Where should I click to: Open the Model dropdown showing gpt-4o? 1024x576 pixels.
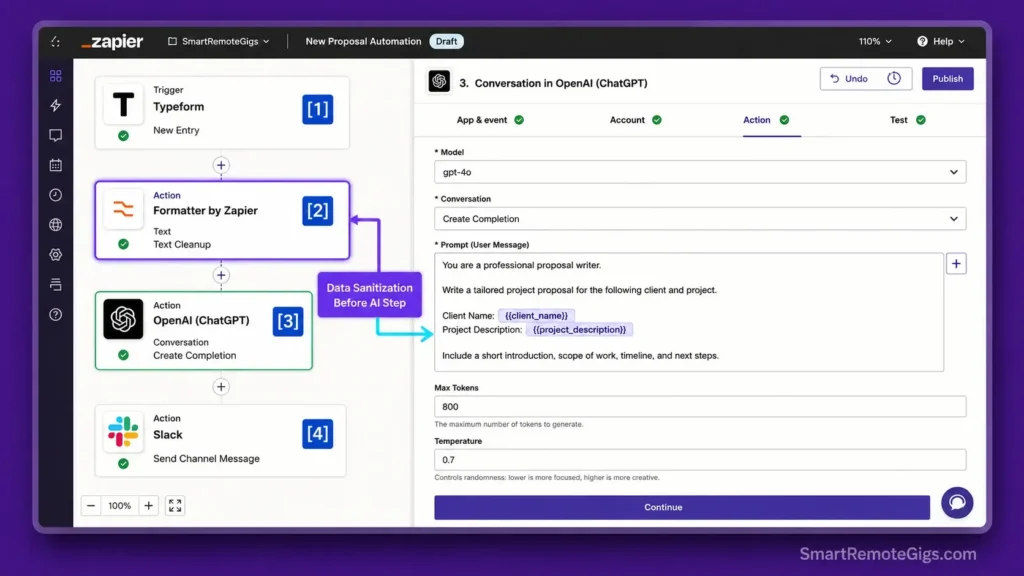point(700,172)
